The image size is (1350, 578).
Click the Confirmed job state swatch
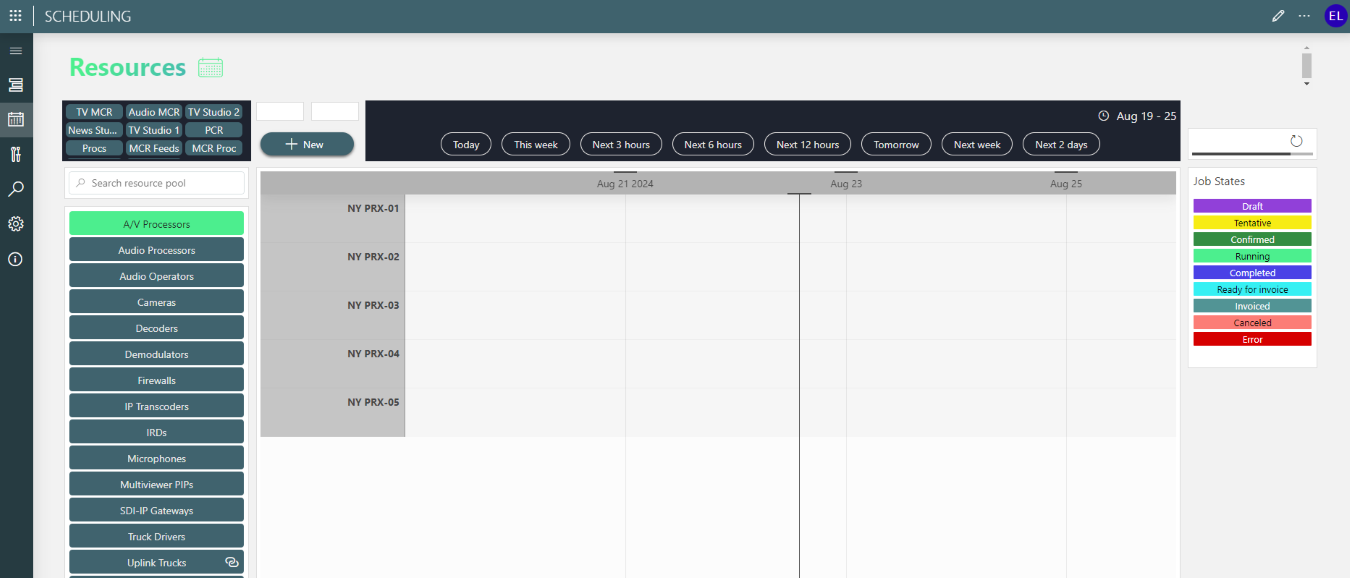1252,239
